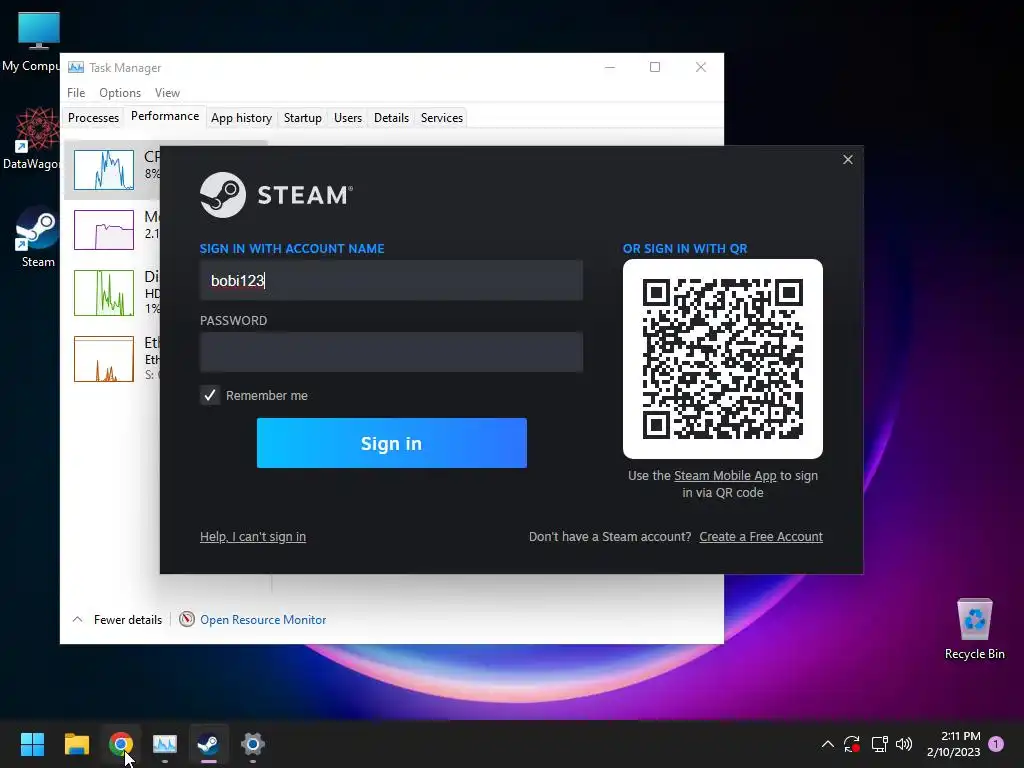Click the Open Resource Monitor link
Screen dimensions: 1024x768
click(263, 620)
